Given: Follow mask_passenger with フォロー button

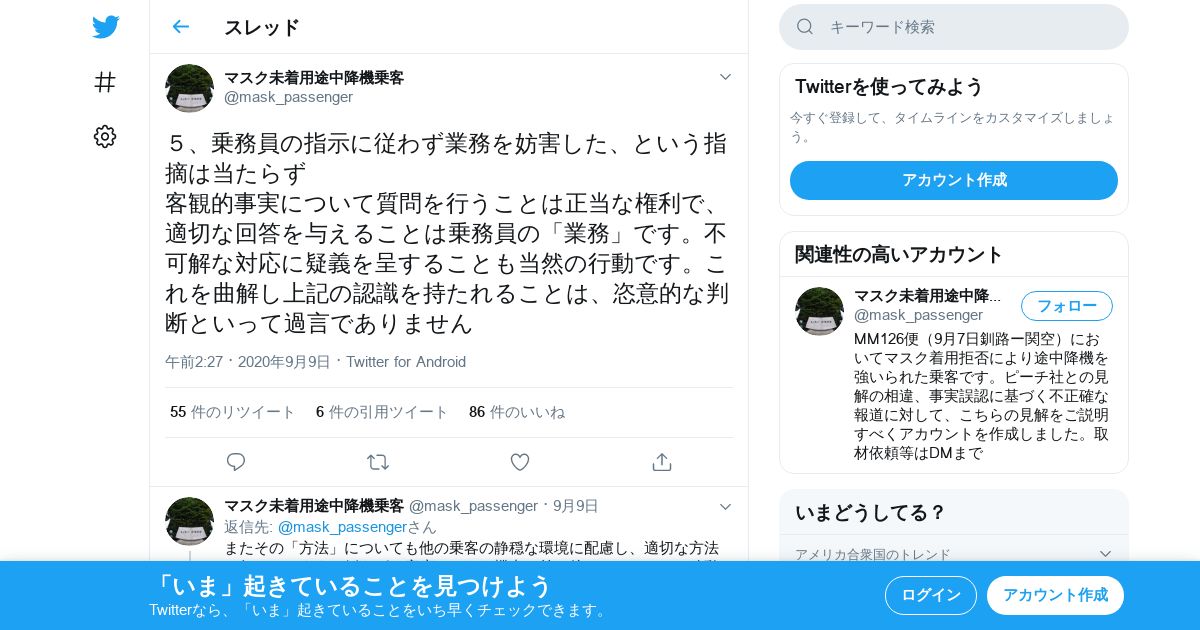Looking at the screenshot, I should [x=1066, y=306].
